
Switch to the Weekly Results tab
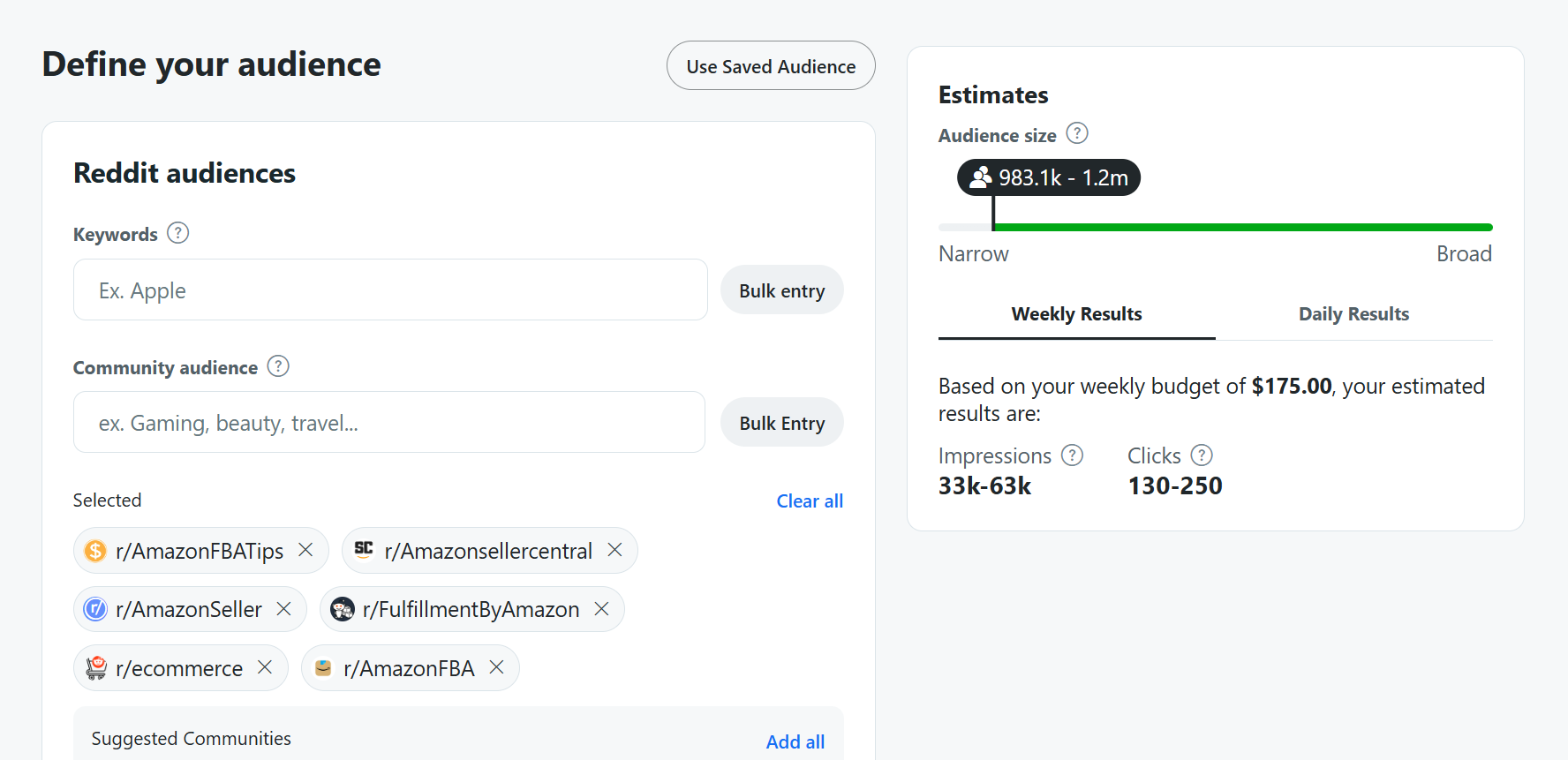pos(1076,314)
